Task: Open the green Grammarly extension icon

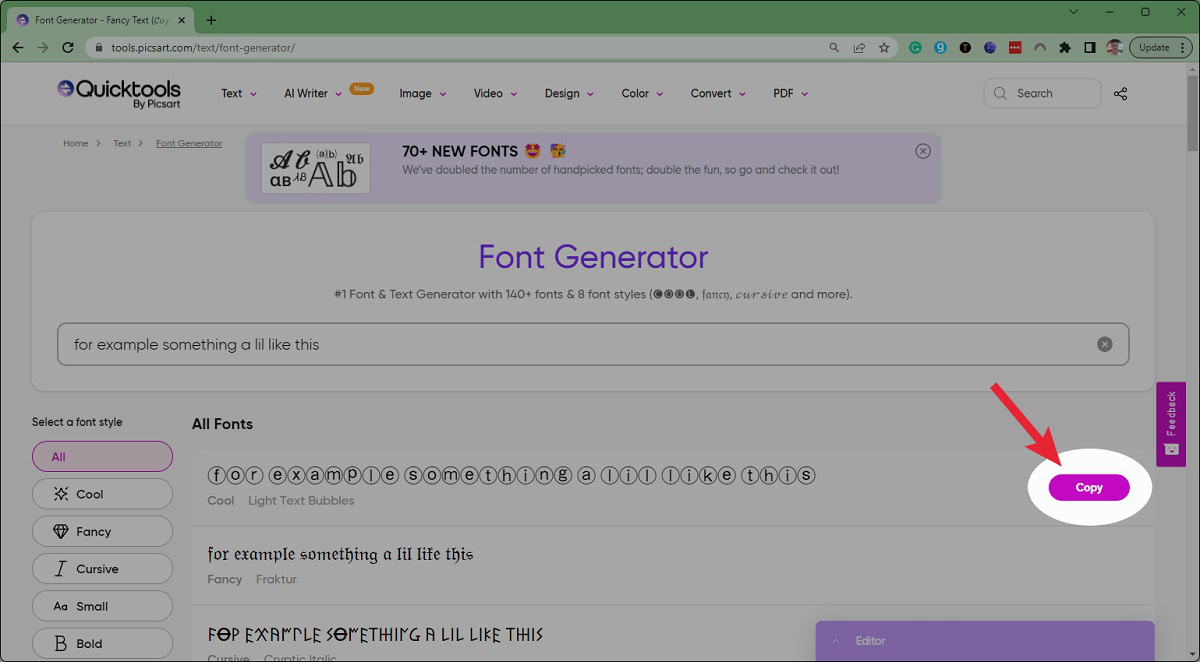Action: tap(915, 47)
